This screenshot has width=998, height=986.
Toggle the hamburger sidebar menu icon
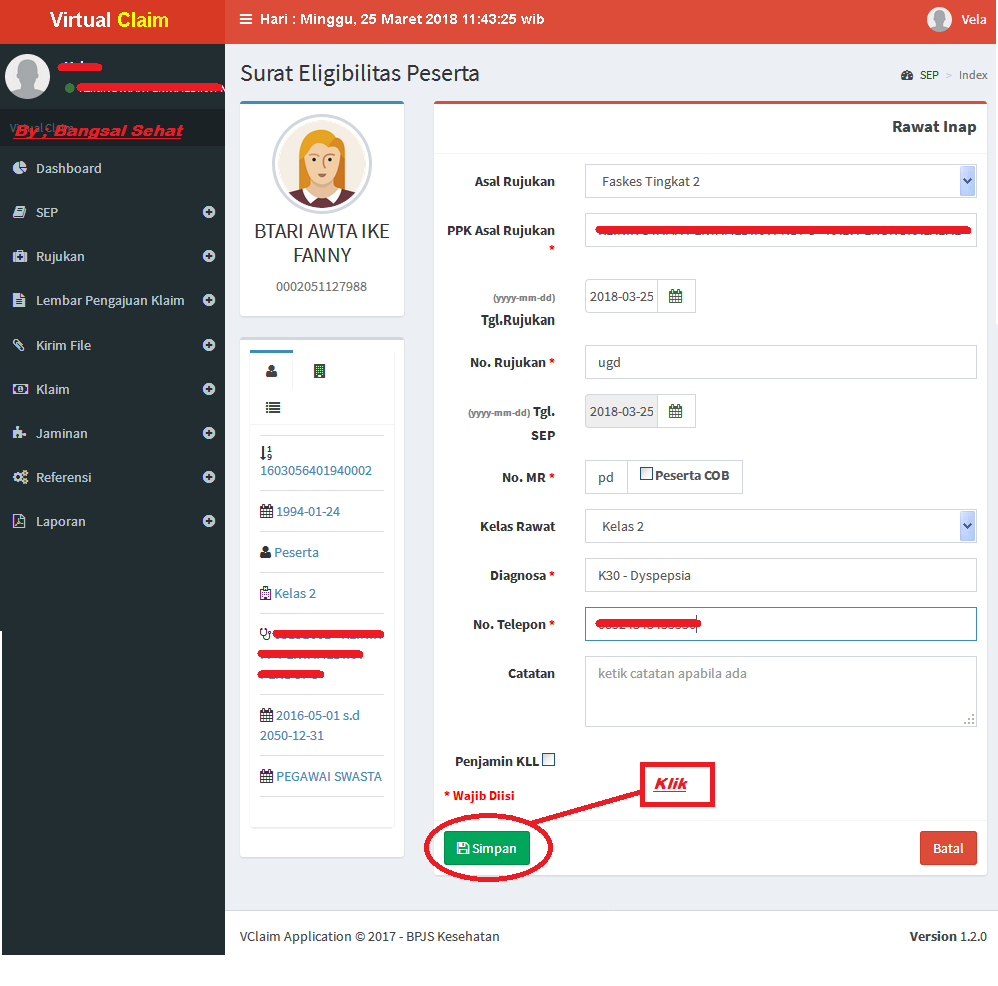[246, 19]
